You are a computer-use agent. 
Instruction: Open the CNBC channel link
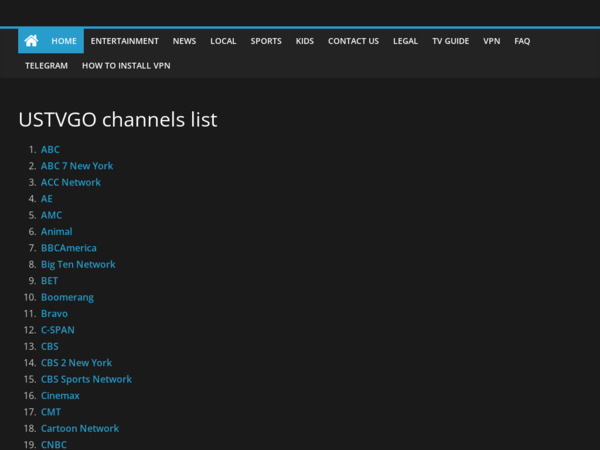(x=54, y=445)
